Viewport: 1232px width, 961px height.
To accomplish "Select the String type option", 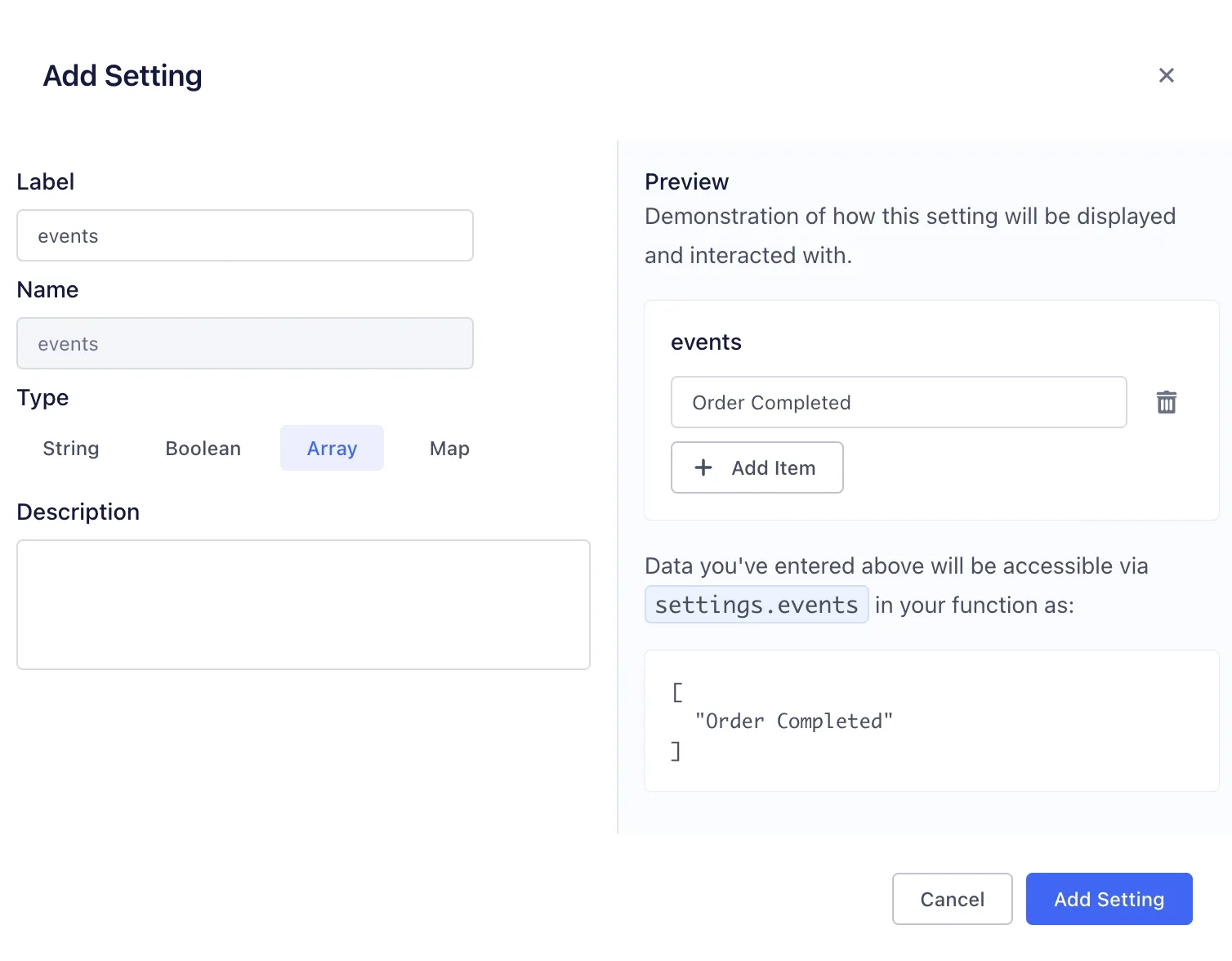I will (71, 448).
